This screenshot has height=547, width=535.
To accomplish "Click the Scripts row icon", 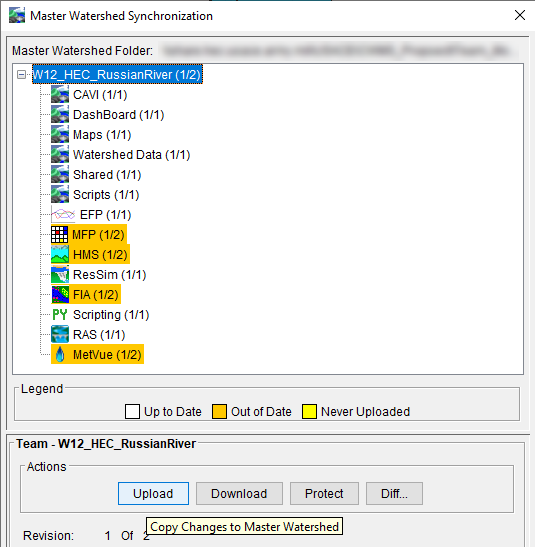I will pyautogui.click(x=60, y=195).
